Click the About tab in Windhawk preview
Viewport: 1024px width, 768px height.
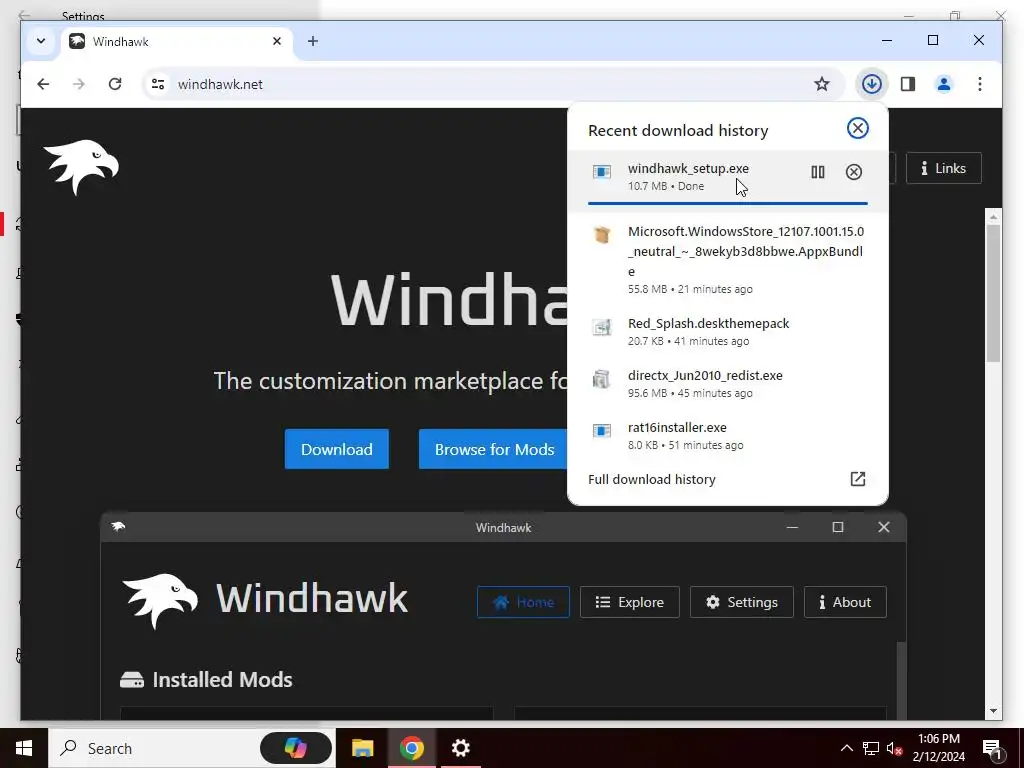(845, 602)
